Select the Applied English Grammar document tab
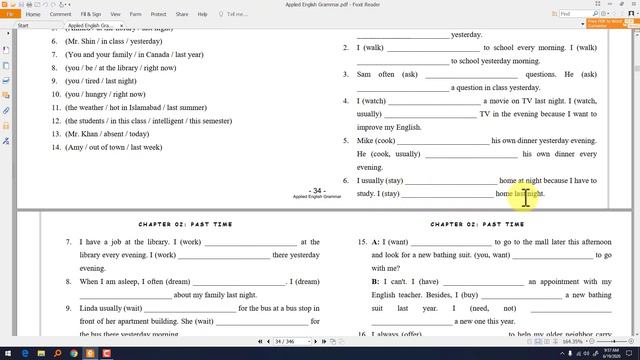 tap(90, 25)
